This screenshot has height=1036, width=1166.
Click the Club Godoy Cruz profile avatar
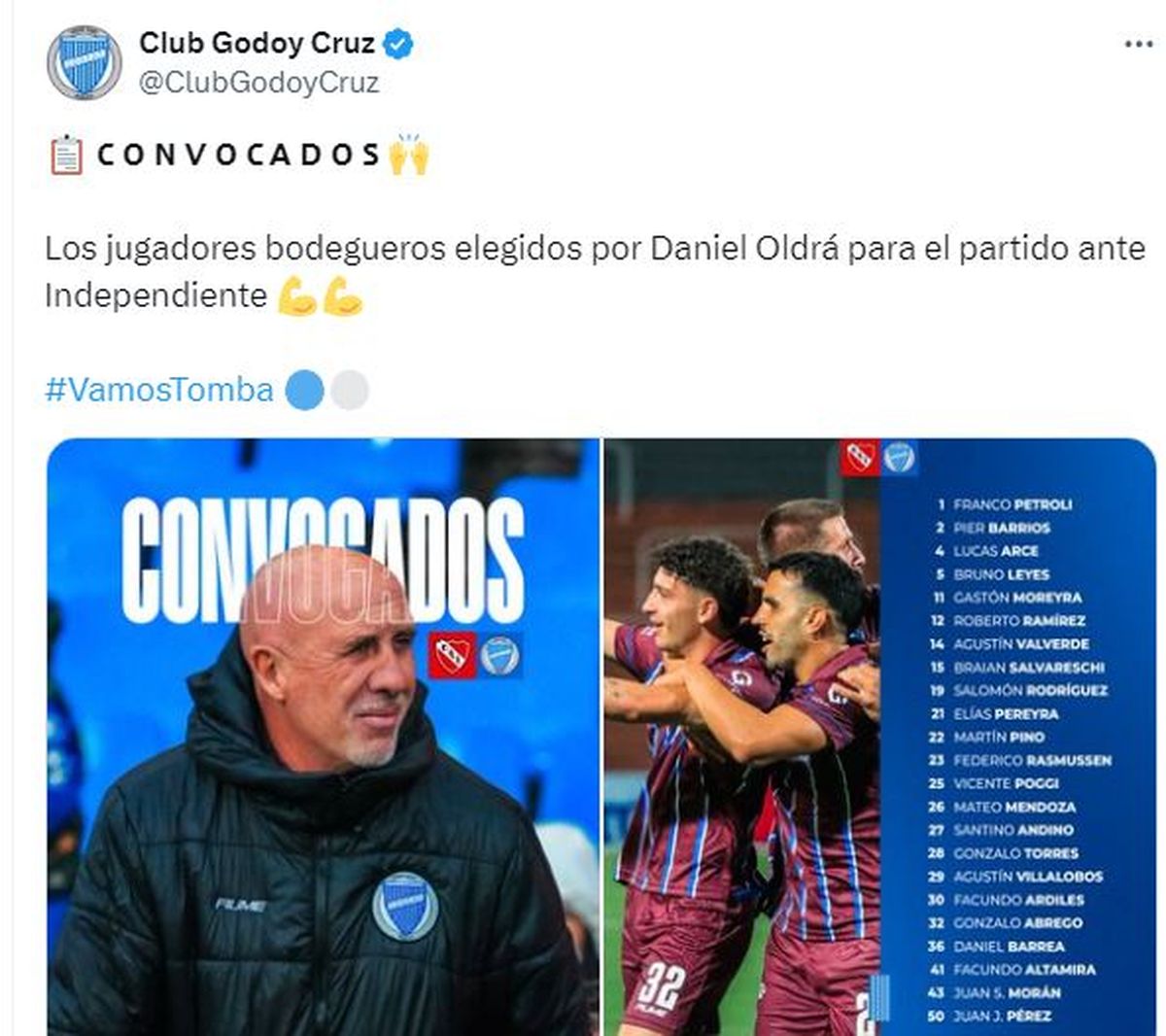[85, 62]
